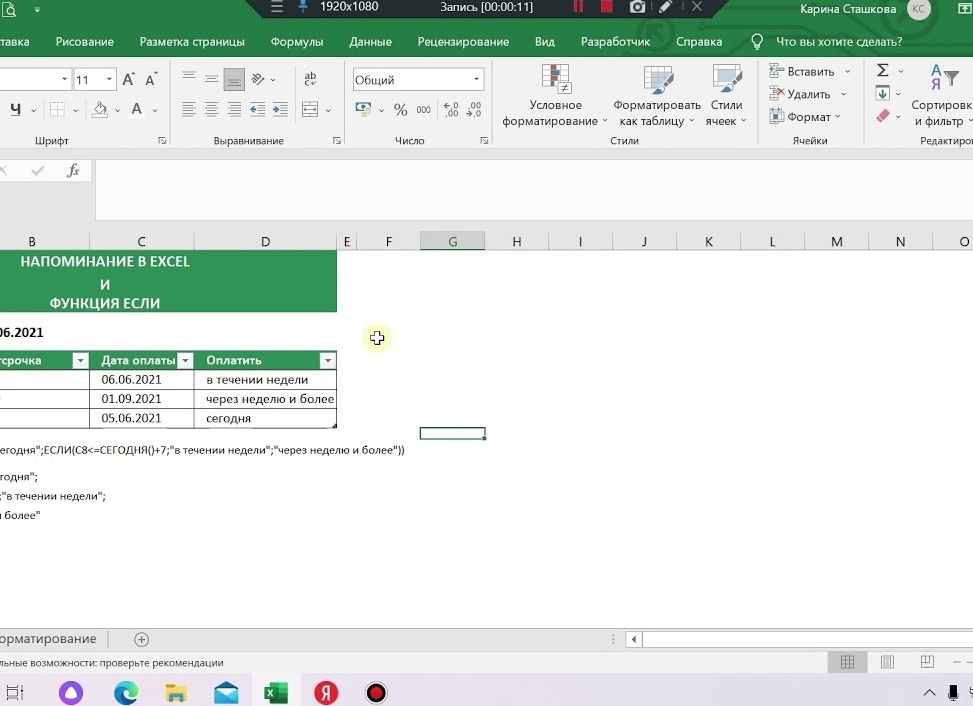Toggle center horizontal alignment
973x706 pixels.
tap(211, 110)
